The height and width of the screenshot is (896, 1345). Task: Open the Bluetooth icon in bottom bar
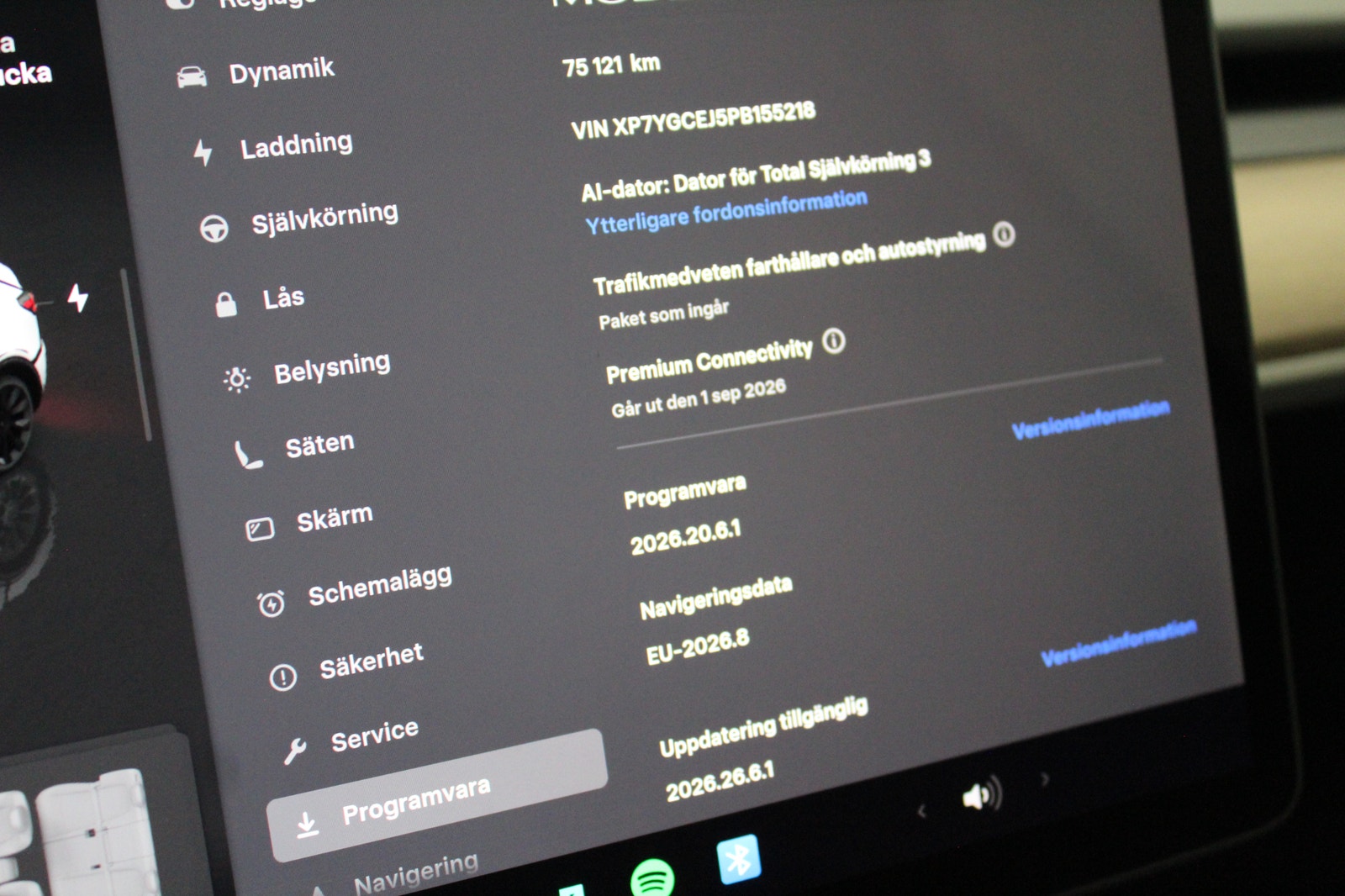[x=739, y=859]
